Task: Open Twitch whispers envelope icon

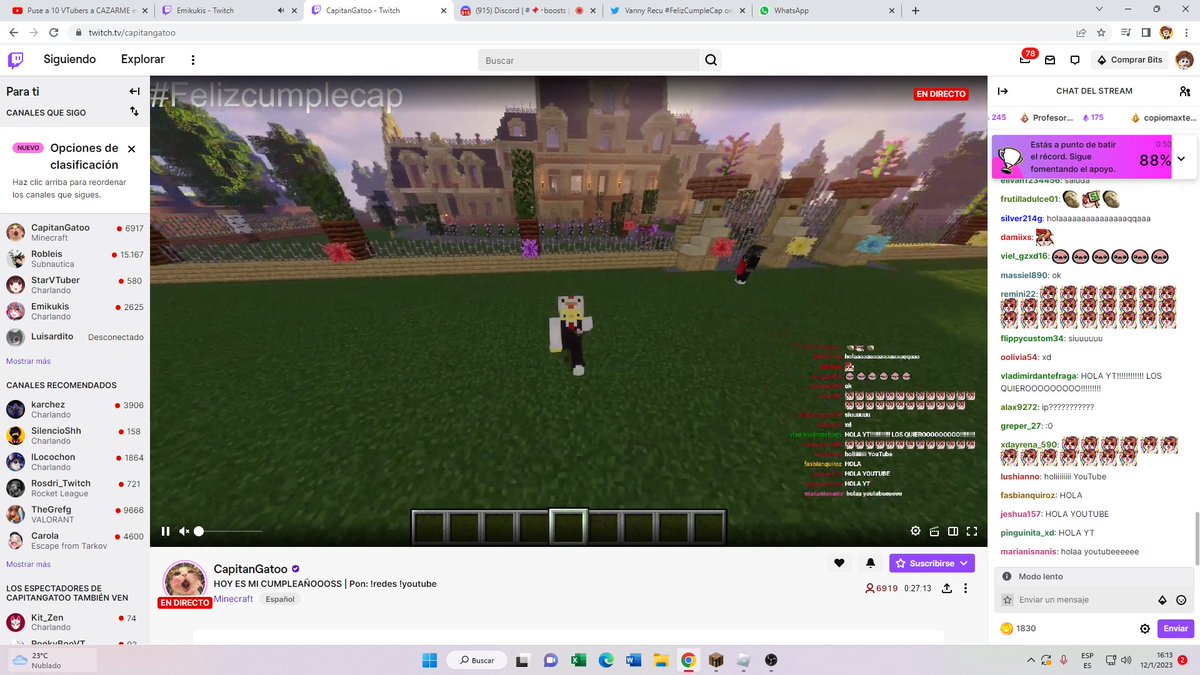Action: (1049, 60)
